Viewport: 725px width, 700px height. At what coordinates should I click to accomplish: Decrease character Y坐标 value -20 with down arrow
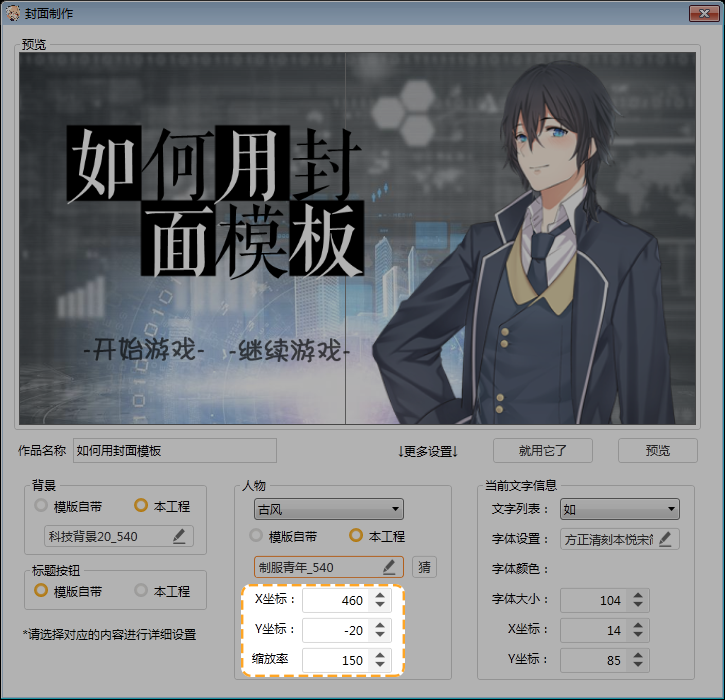coord(379,635)
